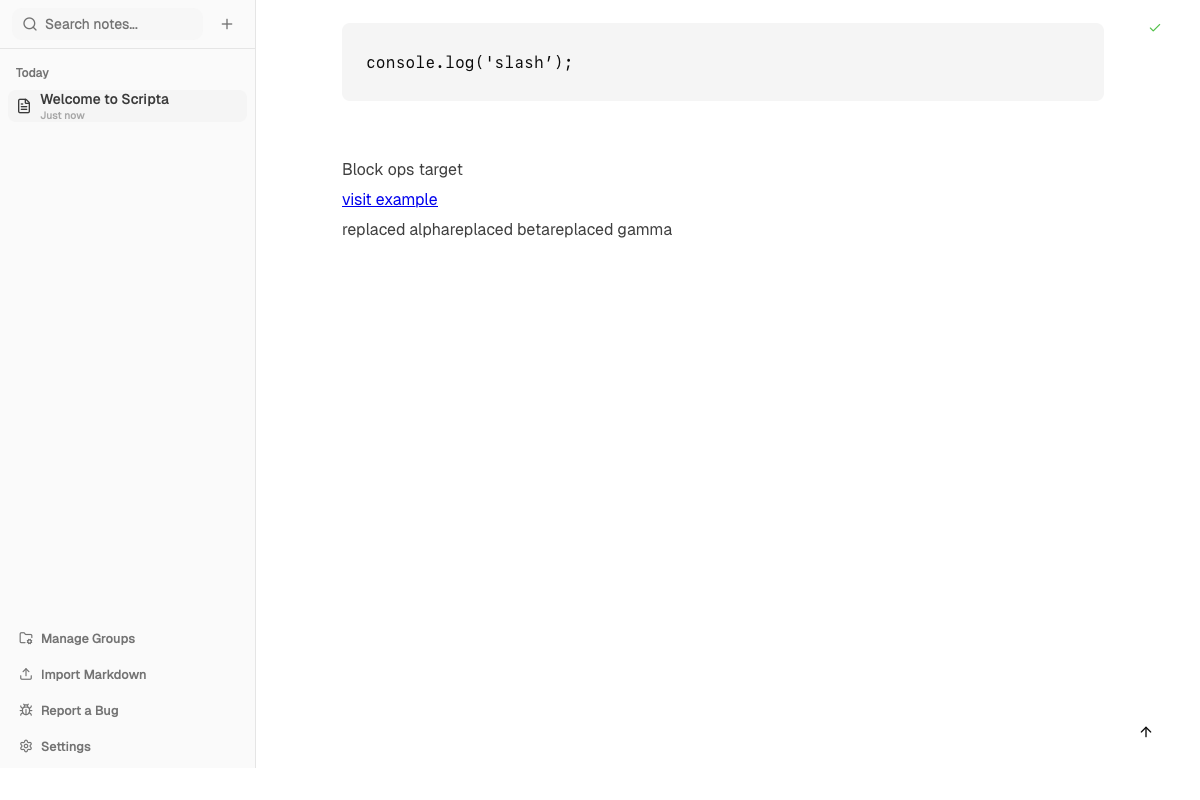The height and width of the screenshot is (800, 1200).
Task: Click the folder icon beside Manage Groups
Action: (x=24, y=638)
